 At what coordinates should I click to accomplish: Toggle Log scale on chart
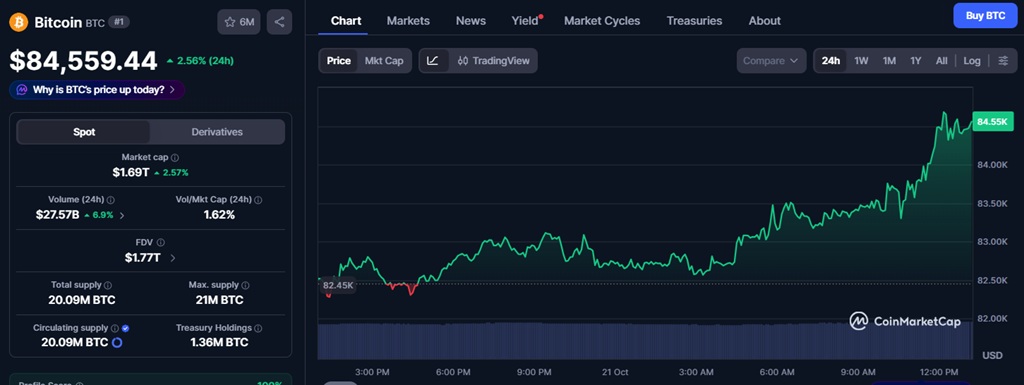click(x=972, y=61)
